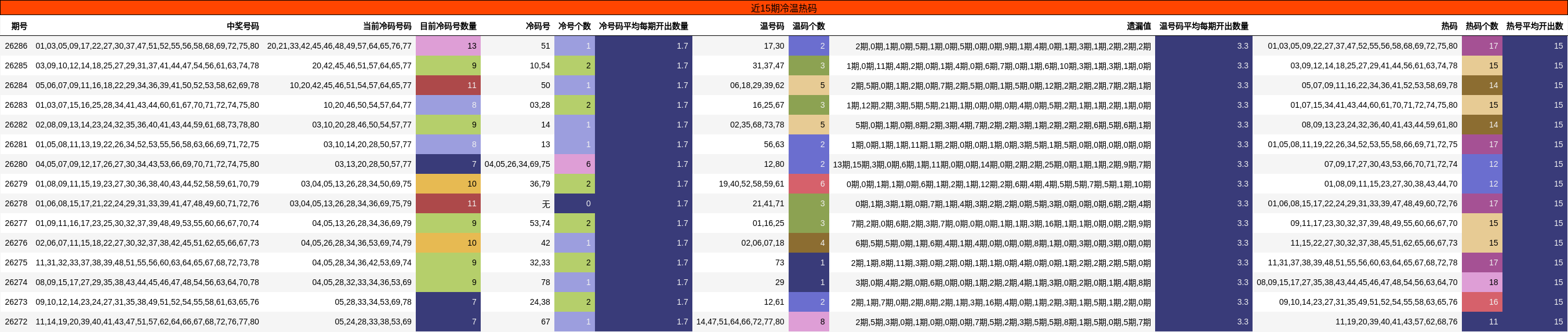Click winning numbers cell in row 26272

click(147, 322)
